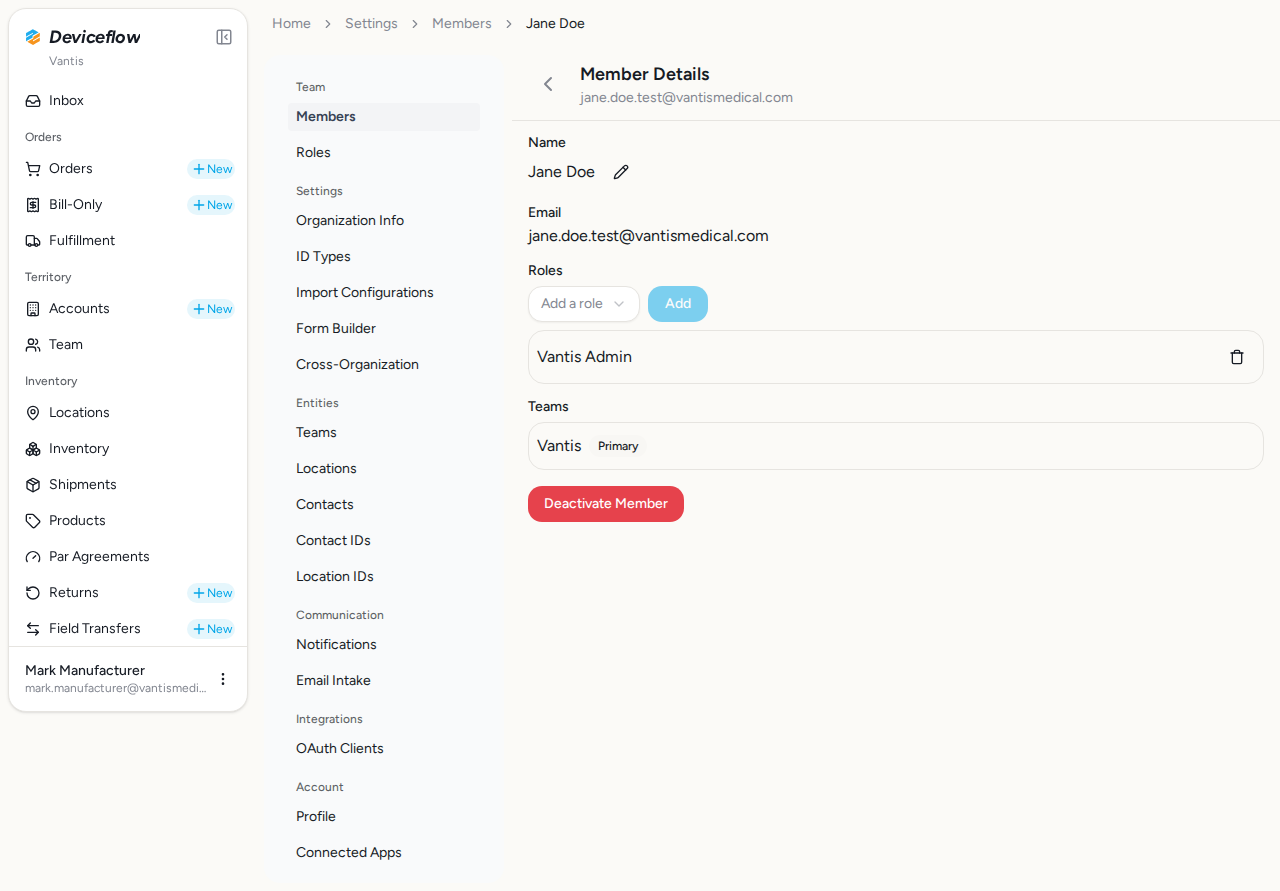Go to Members in the breadcrumb
The image size is (1280, 891).
click(x=462, y=23)
